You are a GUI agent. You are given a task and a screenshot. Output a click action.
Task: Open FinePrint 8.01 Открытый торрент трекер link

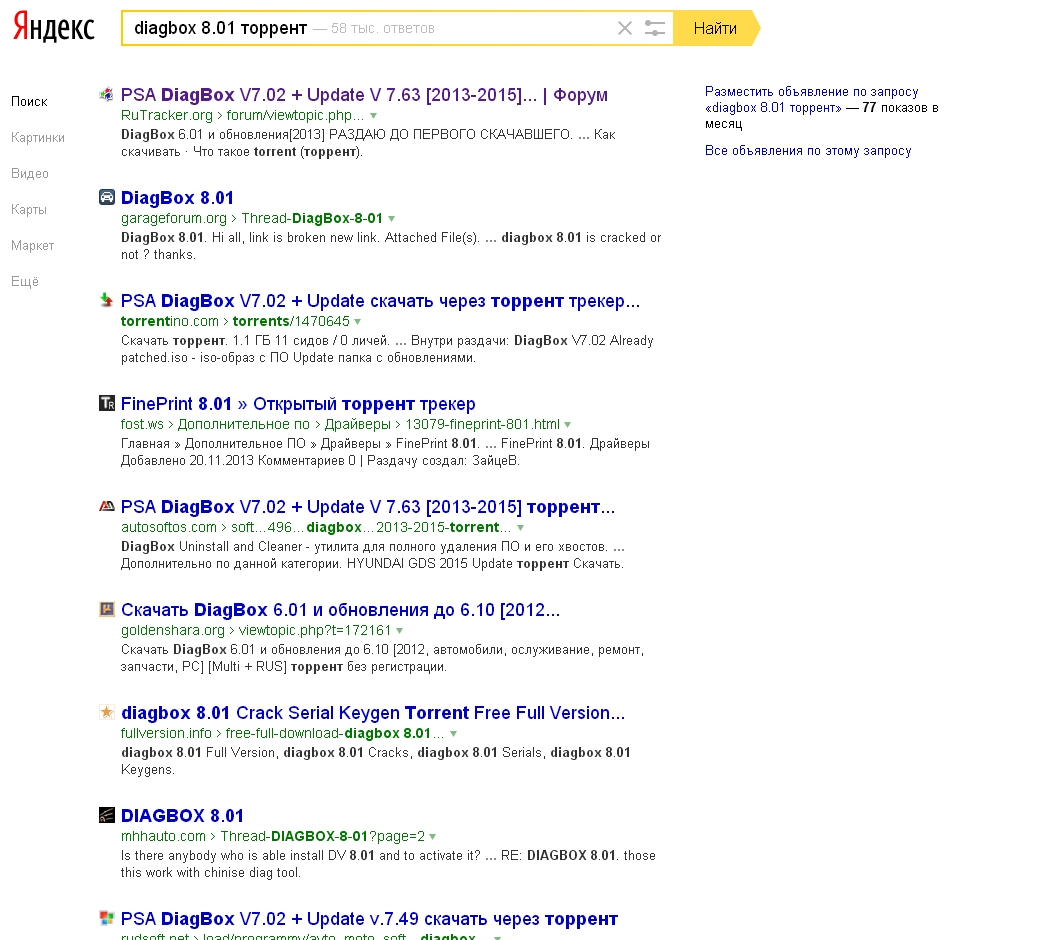[x=298, y=404]
